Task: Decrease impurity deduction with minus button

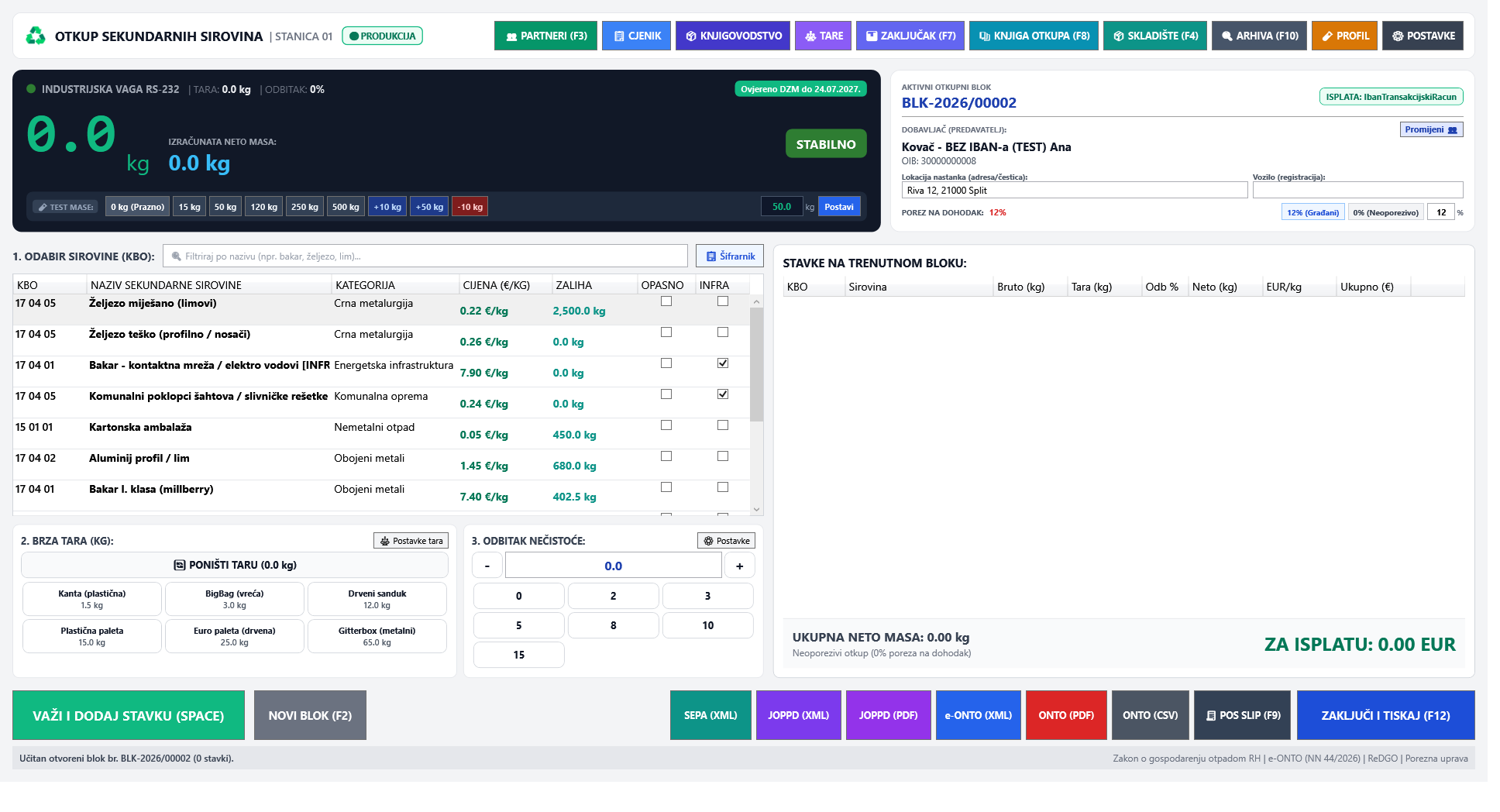Action: [x=487, y=566]
